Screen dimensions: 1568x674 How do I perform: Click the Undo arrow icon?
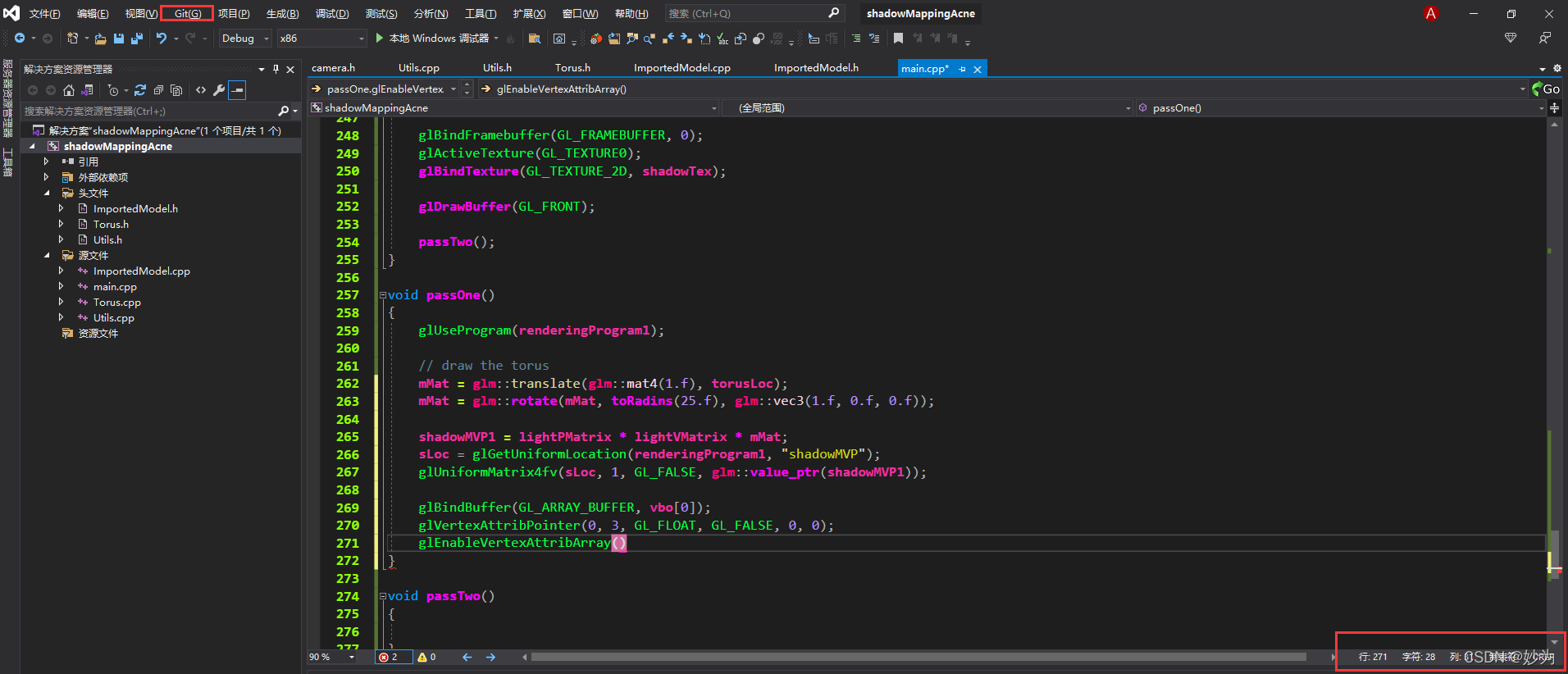pos(162,39)
